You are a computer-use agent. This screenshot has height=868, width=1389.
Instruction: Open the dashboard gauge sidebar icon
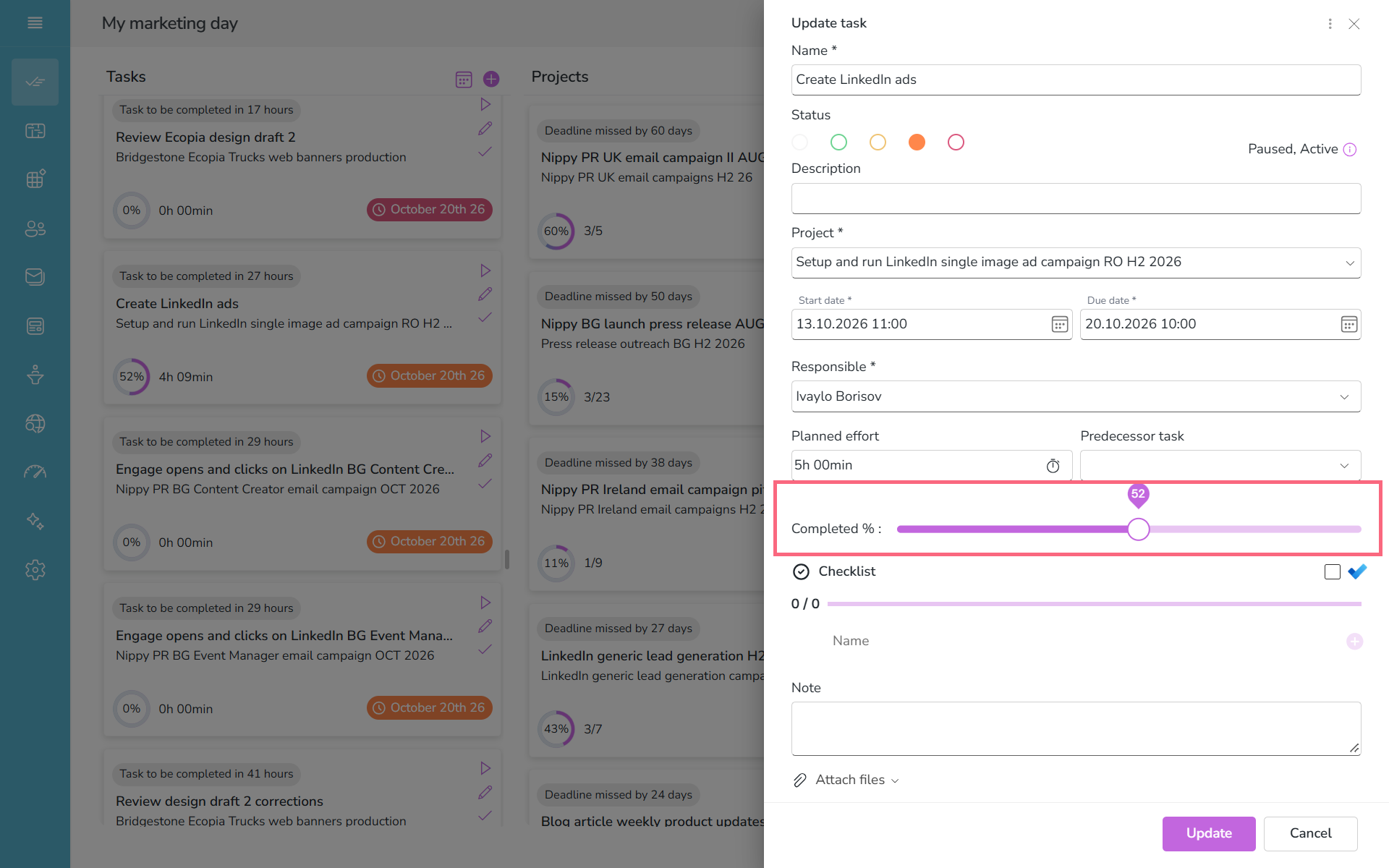tap(35, 472)
